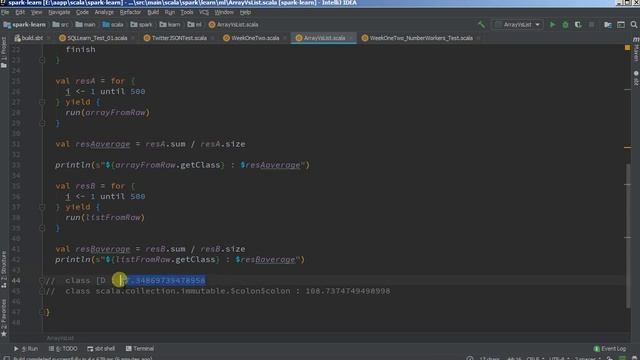Click the run(listFromRow) call
Image resolution: width=640 pixels, height=360 pixels.
(x=105, y=218)
